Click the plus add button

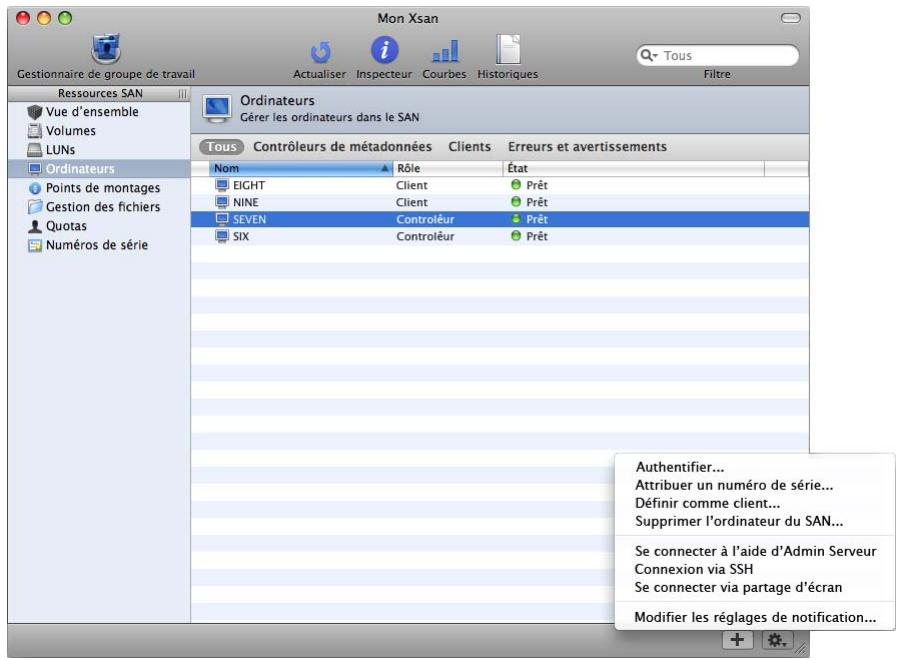tap(737, 640)
